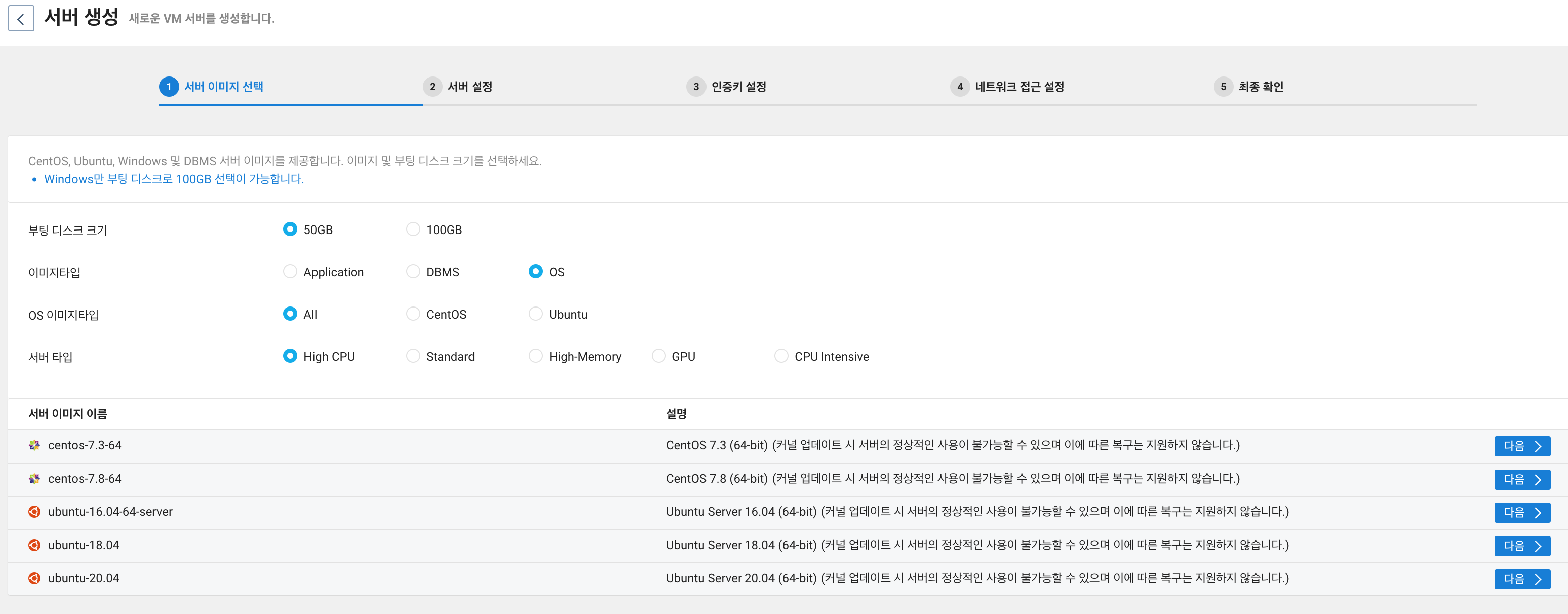The width and height of the screenshot is (1568, 614).
Task: Click the Ubuntu icon for ubuntu-16.04-64-server
Action: [x=34, y=512]
